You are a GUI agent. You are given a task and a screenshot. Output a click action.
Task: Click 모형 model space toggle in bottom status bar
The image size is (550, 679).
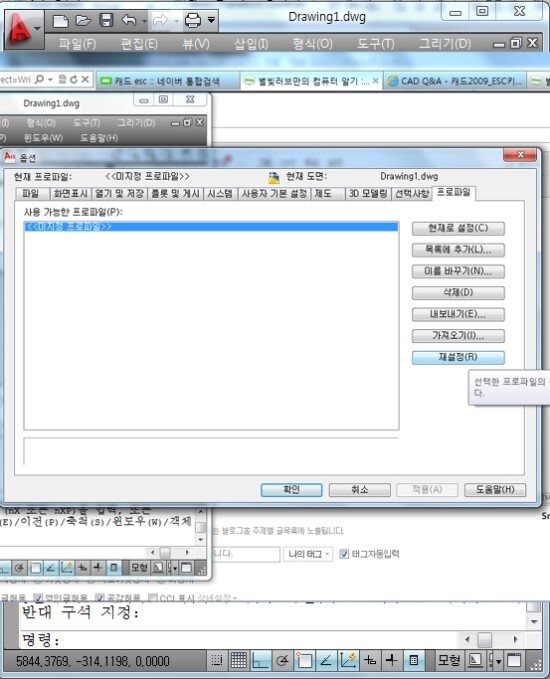tap(449, 660)
